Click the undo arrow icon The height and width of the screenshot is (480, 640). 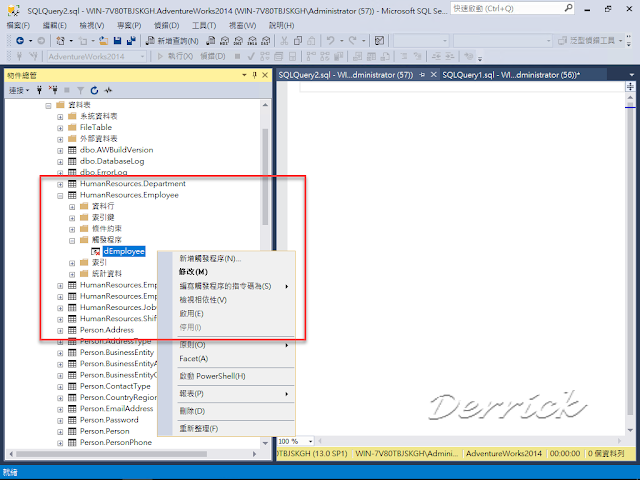click(x=330, y=40)
